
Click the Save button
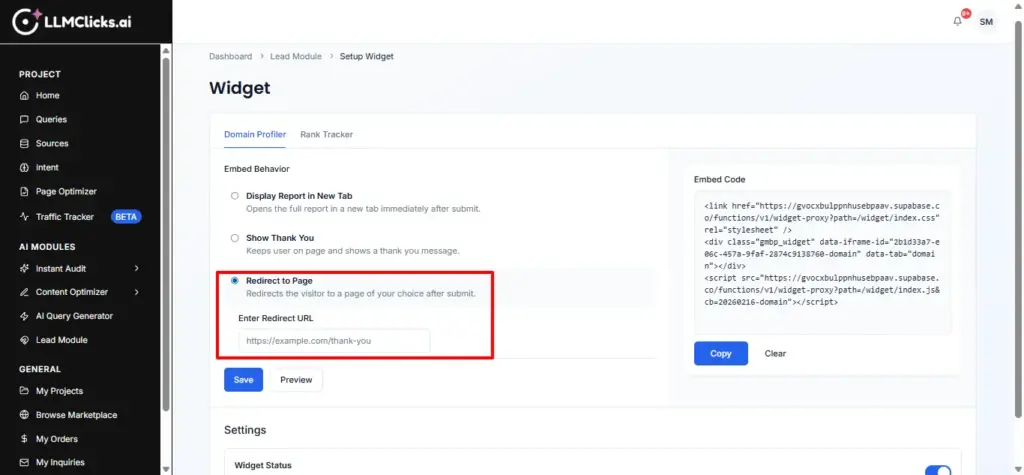pyautogui.click(x=243, y=380)
